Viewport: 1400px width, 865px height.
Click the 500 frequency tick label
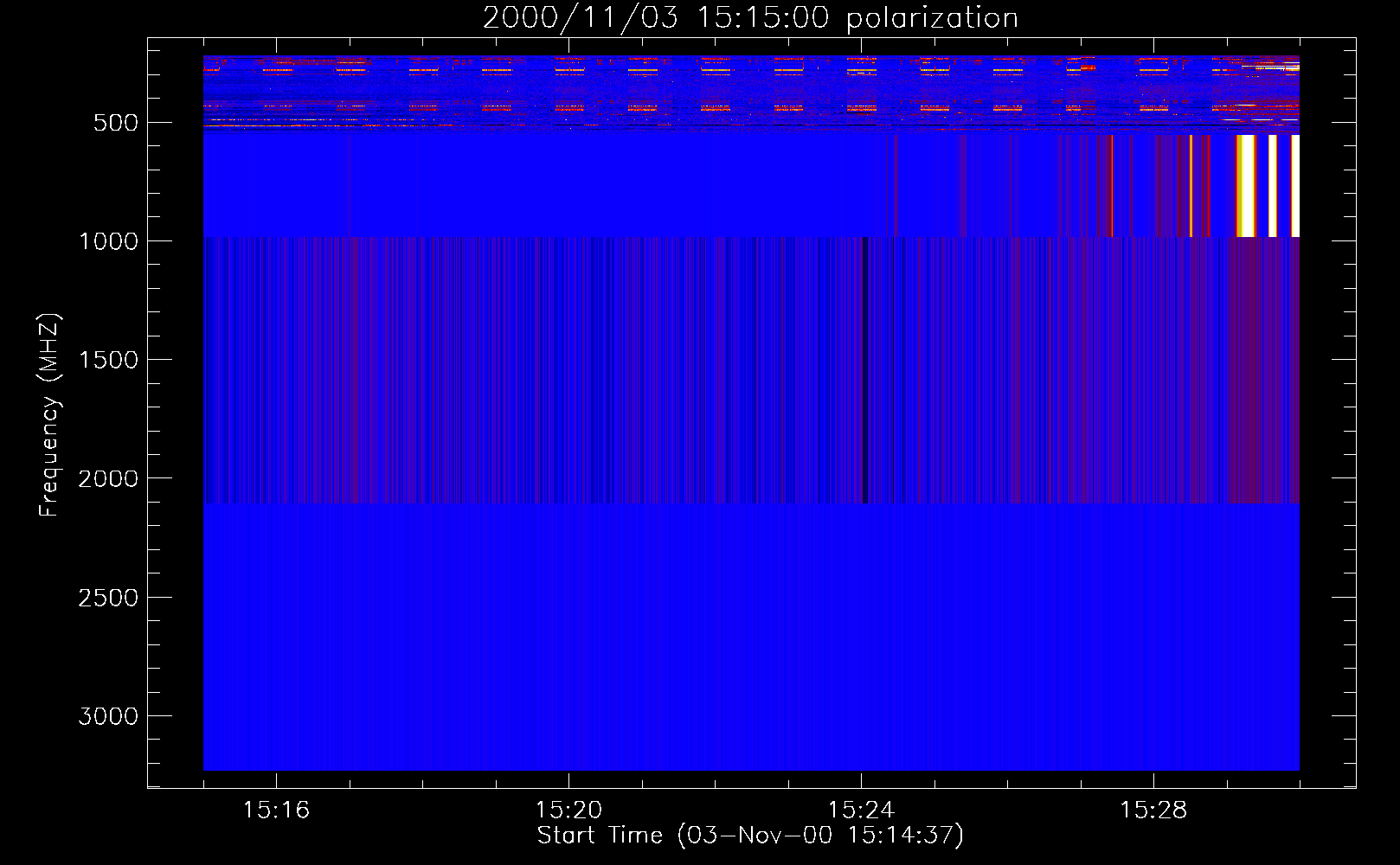pyautogui.click(x=116, y=123)
